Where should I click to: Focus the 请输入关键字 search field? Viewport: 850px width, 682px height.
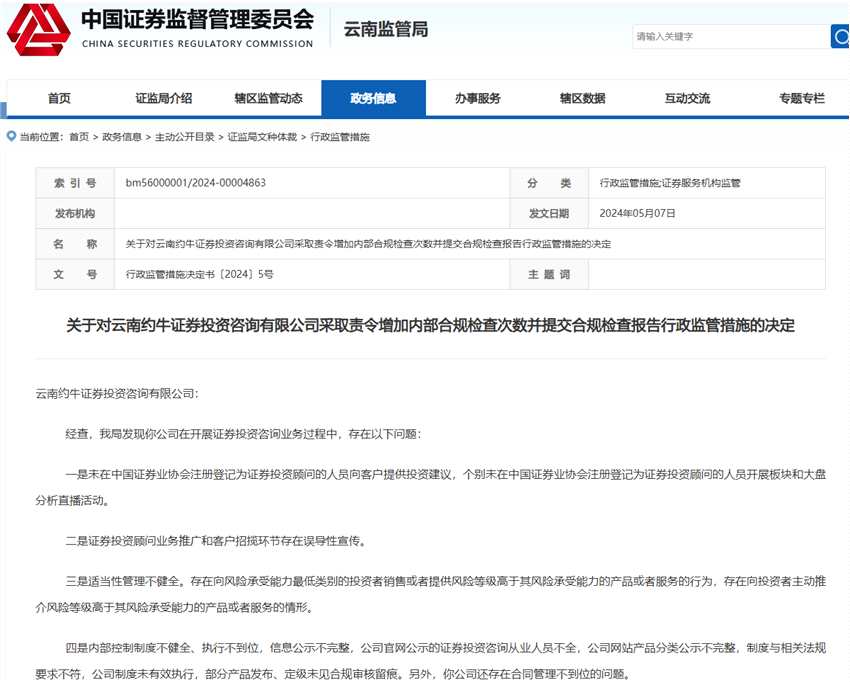tap(731, 36)
